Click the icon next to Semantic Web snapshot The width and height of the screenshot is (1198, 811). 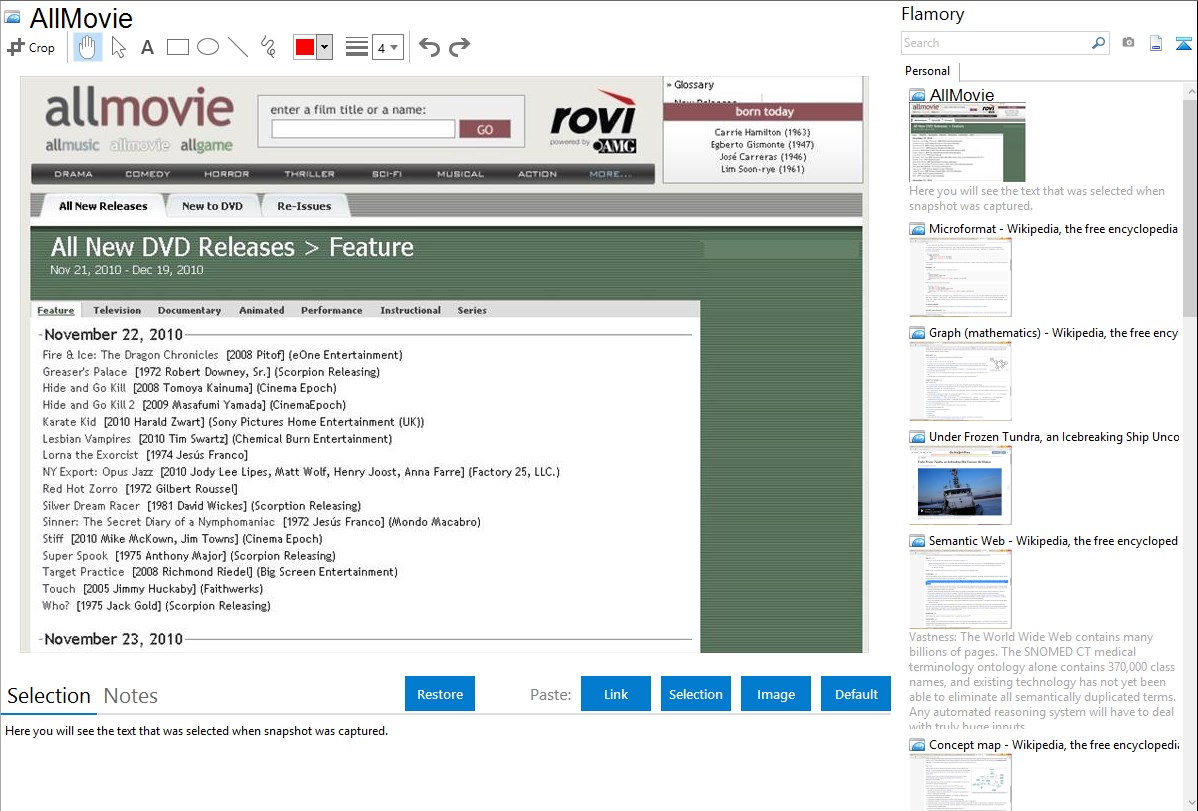click(x=917, y=541)
